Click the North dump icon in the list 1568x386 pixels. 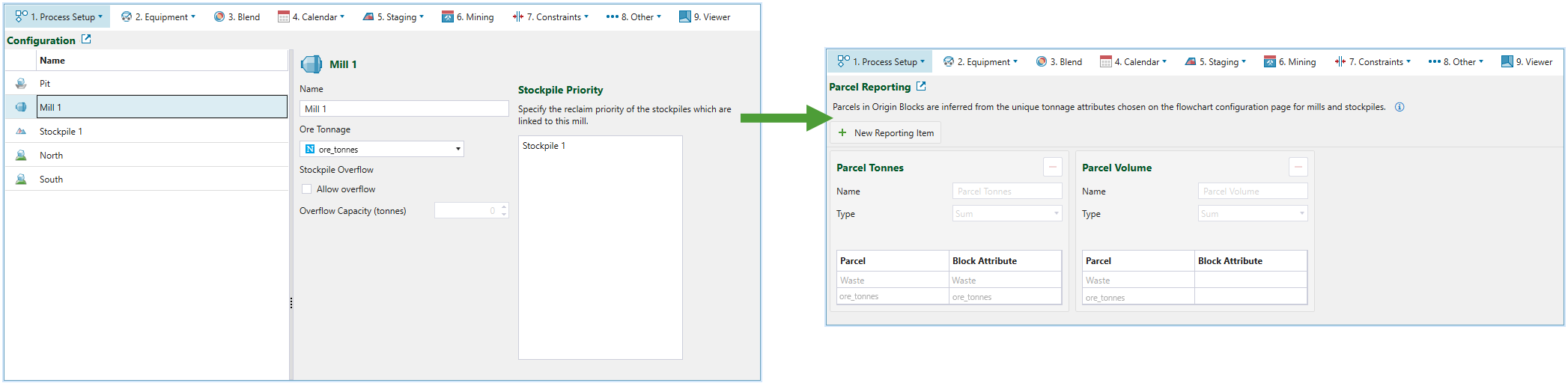pos(21,156)
